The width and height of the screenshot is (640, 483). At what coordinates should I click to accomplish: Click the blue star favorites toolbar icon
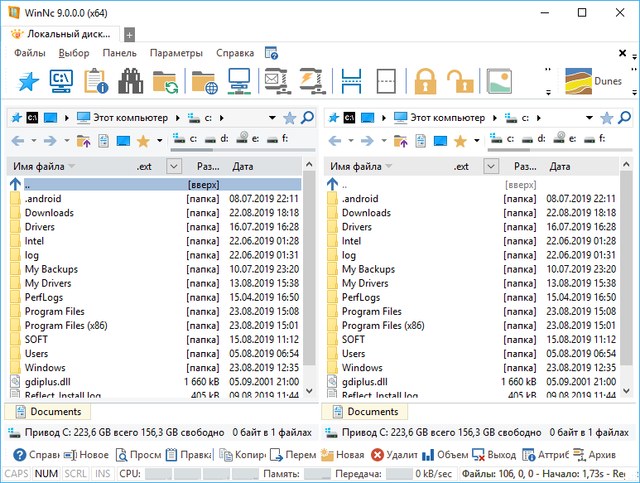coord(28,80)
